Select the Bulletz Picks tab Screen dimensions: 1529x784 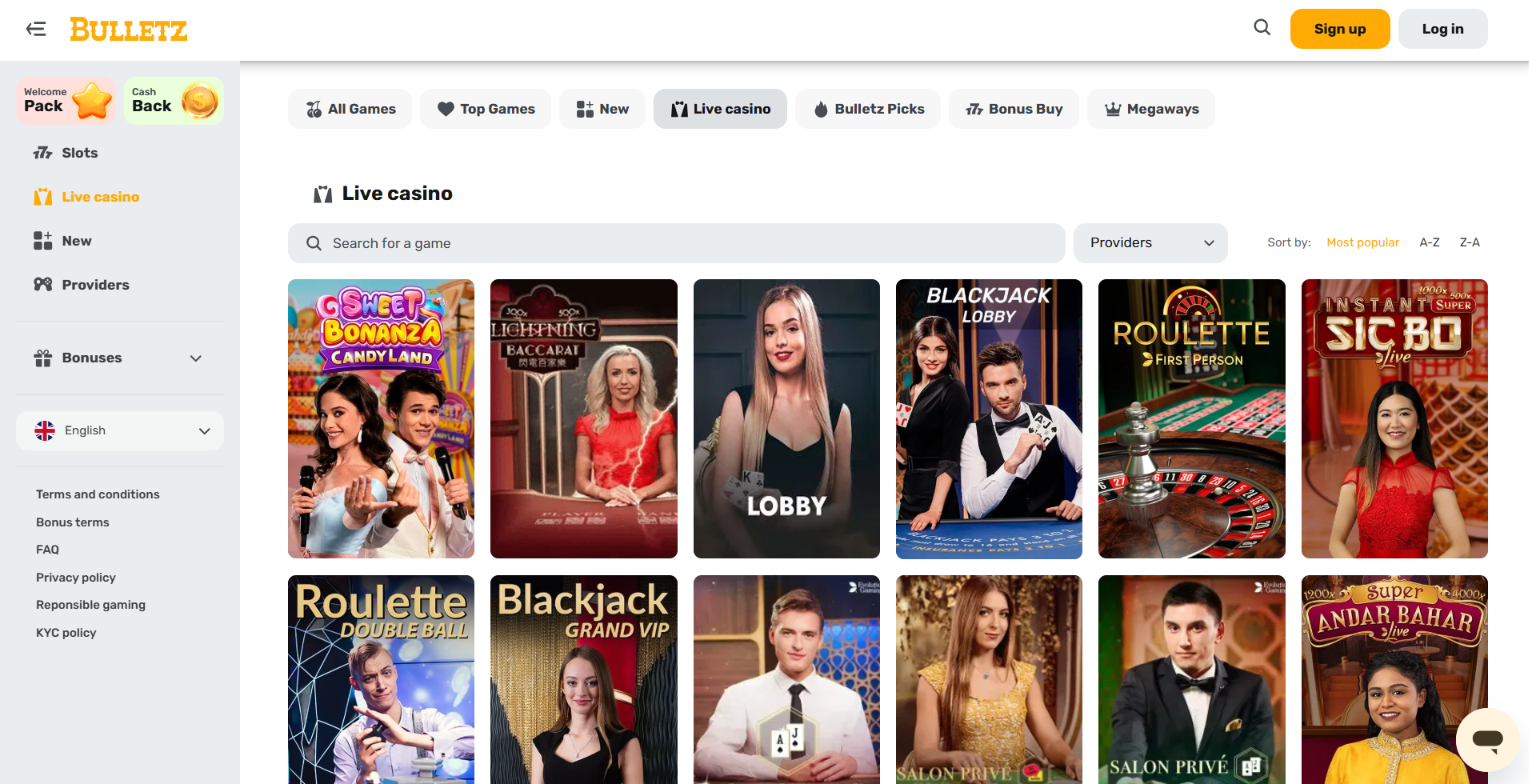pos(868,109)
